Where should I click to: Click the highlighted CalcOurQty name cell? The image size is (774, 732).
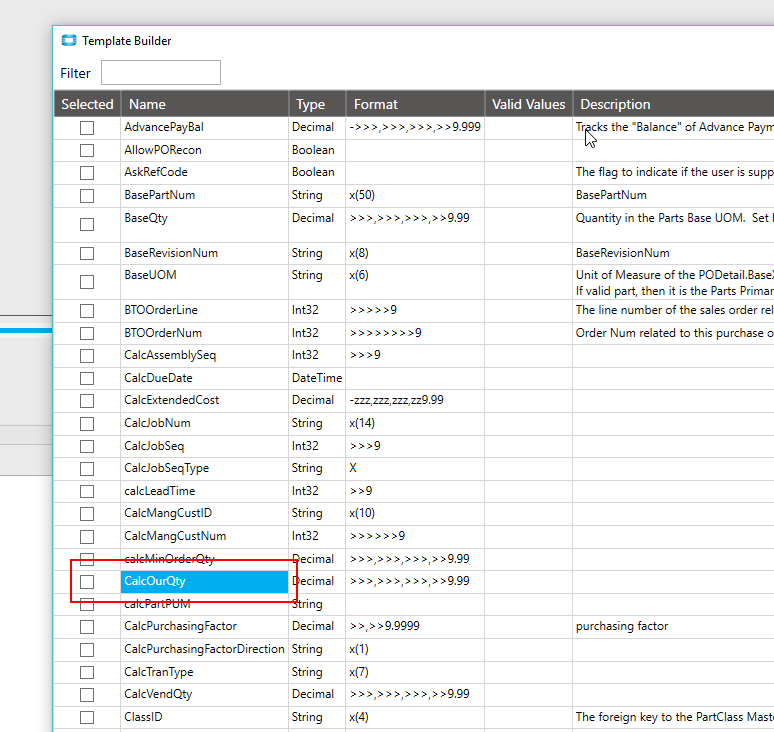click(205, 581)
